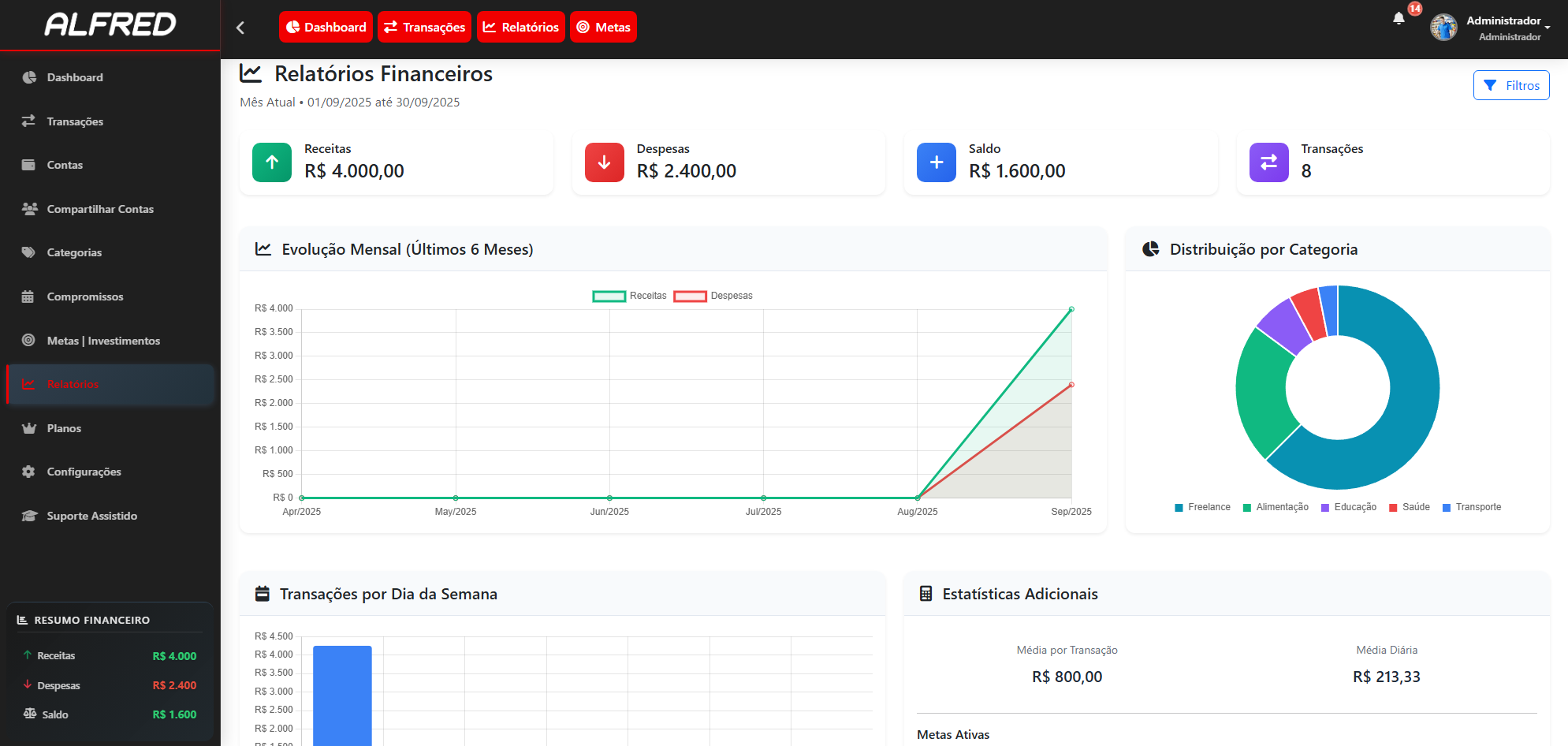
Task: Select the Contas icon in the sidebar
Action: 28,164
